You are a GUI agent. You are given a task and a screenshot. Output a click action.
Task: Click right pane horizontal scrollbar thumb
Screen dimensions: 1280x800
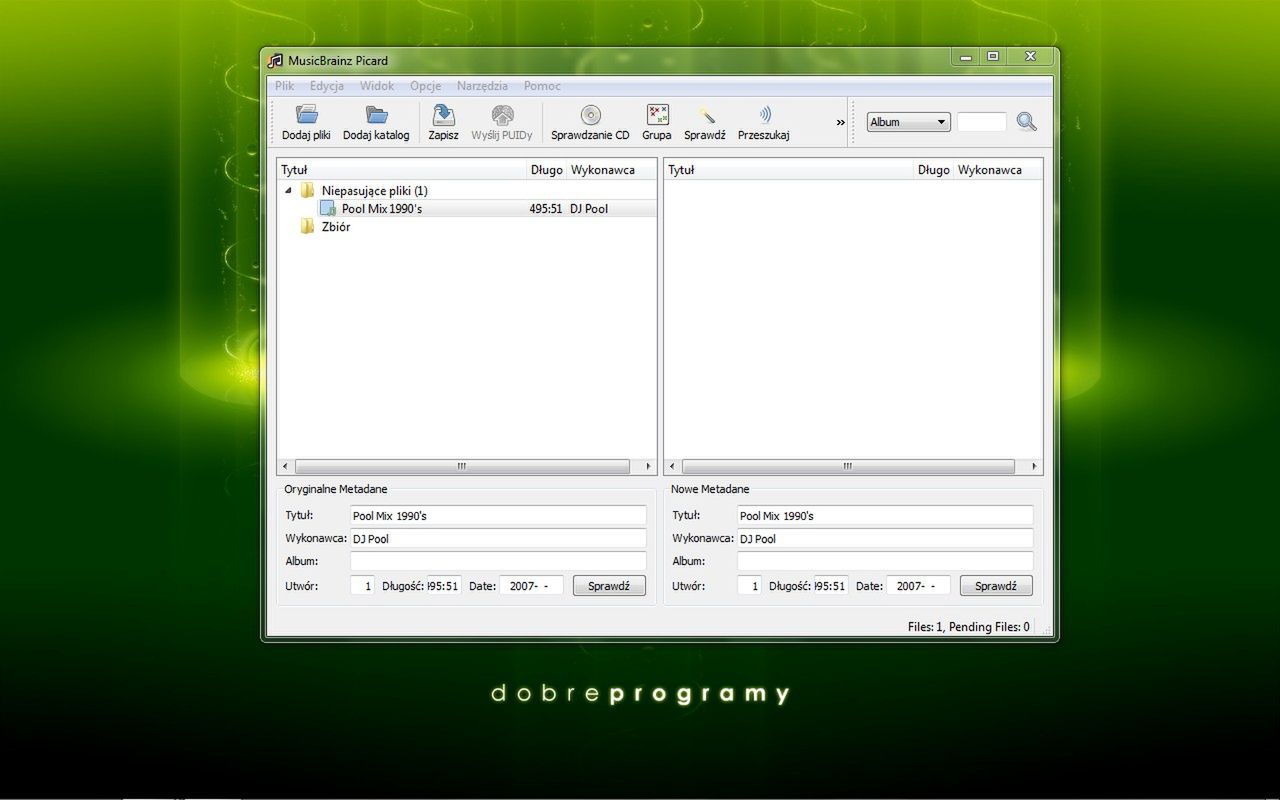click(x=848, y=466)
